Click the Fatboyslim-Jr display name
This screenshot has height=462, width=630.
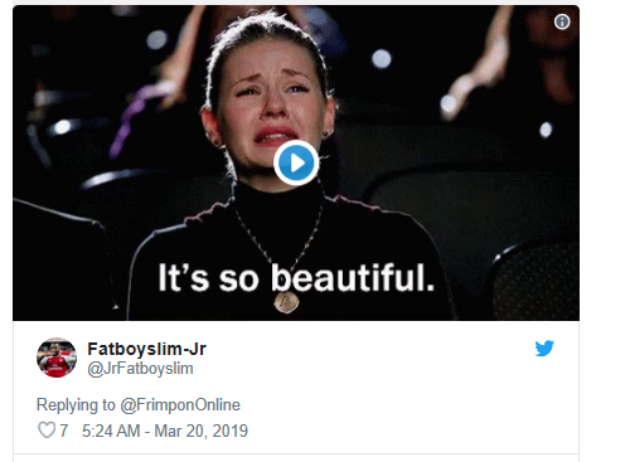[146, 349]
